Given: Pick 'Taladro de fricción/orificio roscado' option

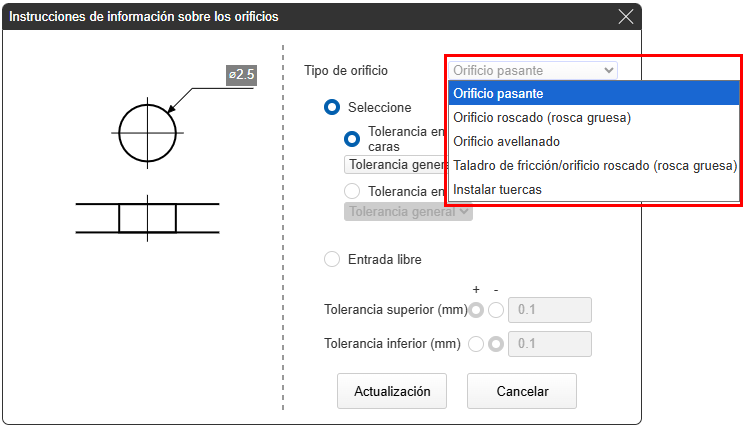Looking at the screenshot, I should click(x=594, y=165).
